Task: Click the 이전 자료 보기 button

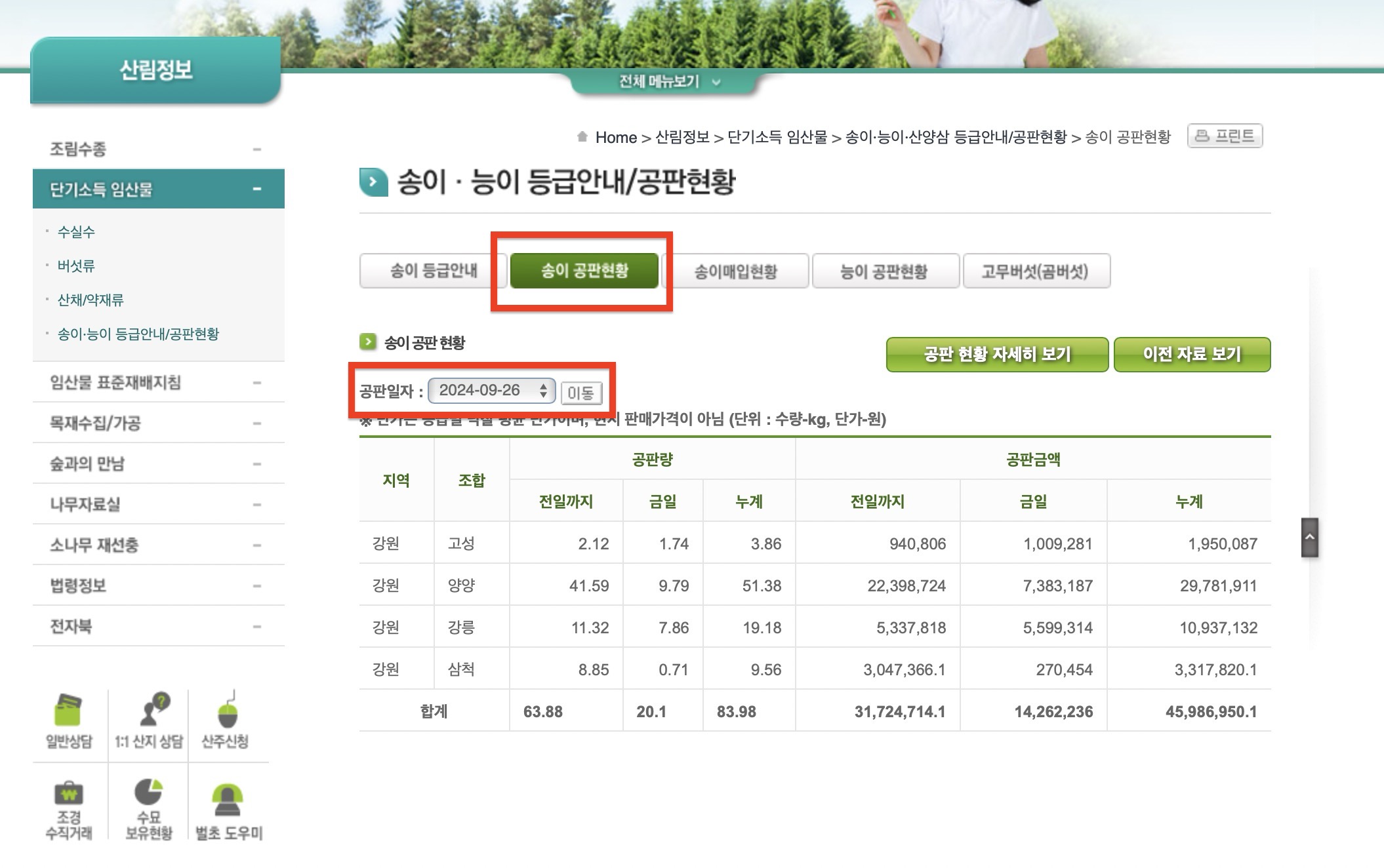Action: coord(1191,355)
